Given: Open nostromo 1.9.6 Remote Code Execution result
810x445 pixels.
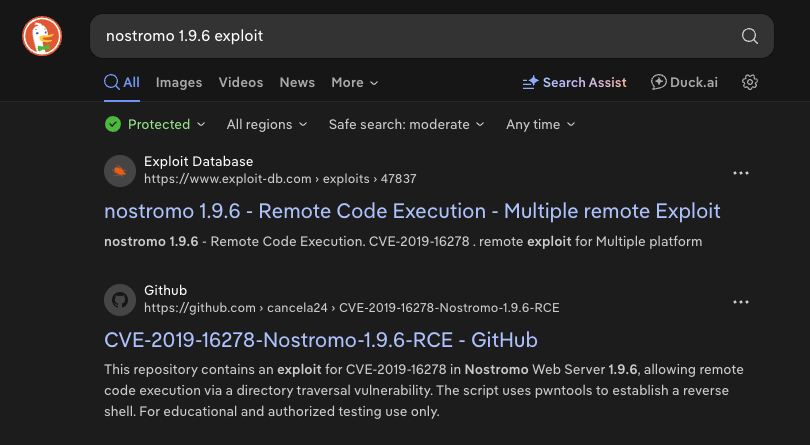Looking at the screenshot, I should (x=412, y=211).
